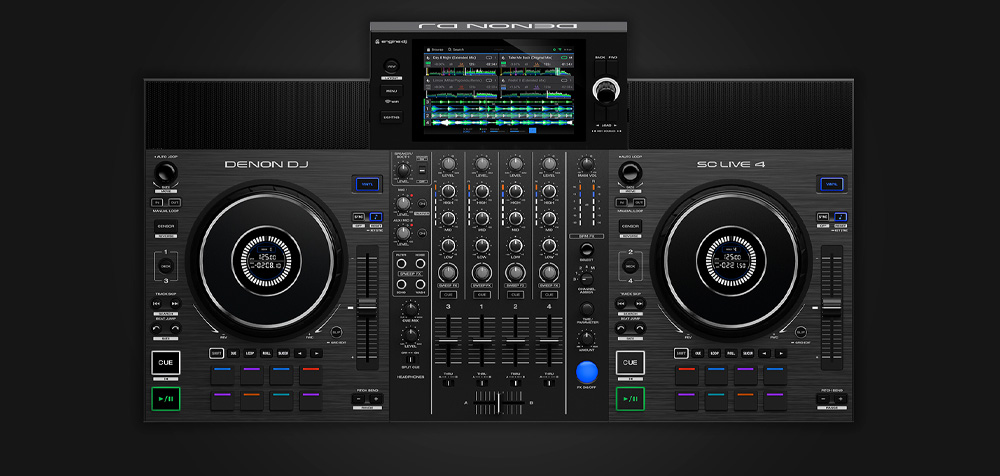This screenshot has height=476, width=1000.
Task: Click the BPM FX SELECT knob
Action: tap(587, 249)
